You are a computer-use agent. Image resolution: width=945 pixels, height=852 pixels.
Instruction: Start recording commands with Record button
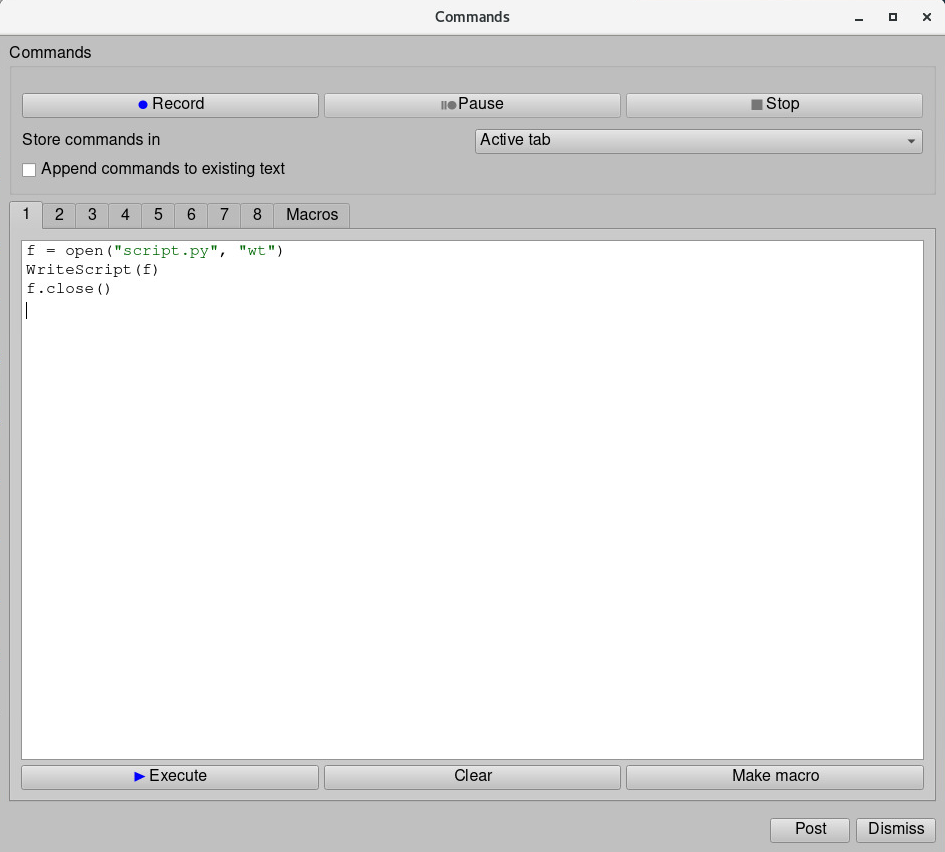(x=170, y=105)
